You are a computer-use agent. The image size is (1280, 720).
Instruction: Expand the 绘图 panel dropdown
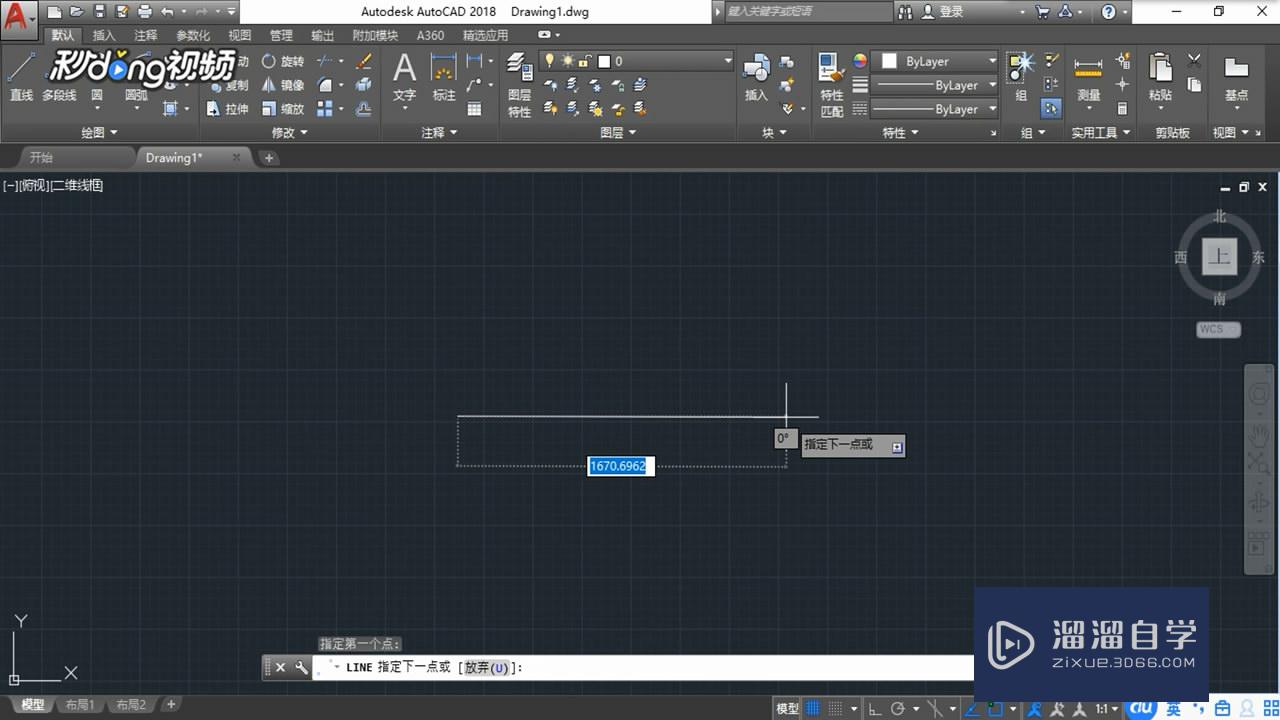pos(99,131)
